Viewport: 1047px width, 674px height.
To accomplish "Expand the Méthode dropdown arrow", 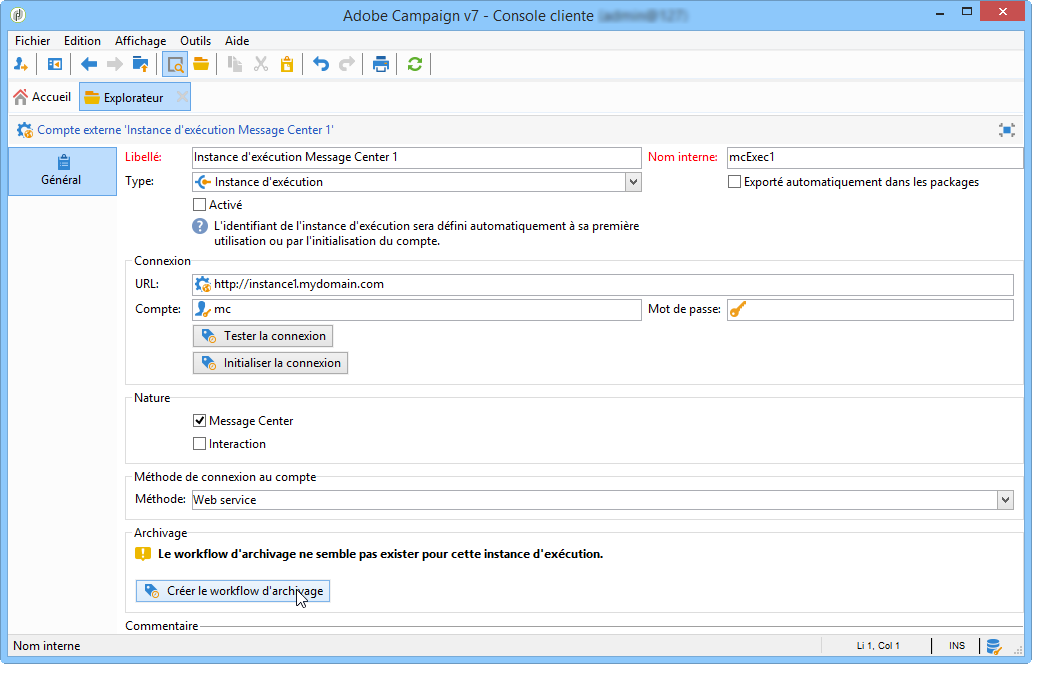I will coord(1005,500).
